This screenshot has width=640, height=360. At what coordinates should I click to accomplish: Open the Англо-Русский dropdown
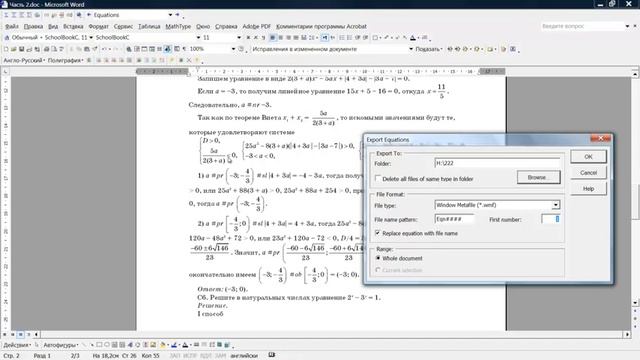(x=24, y=60)
